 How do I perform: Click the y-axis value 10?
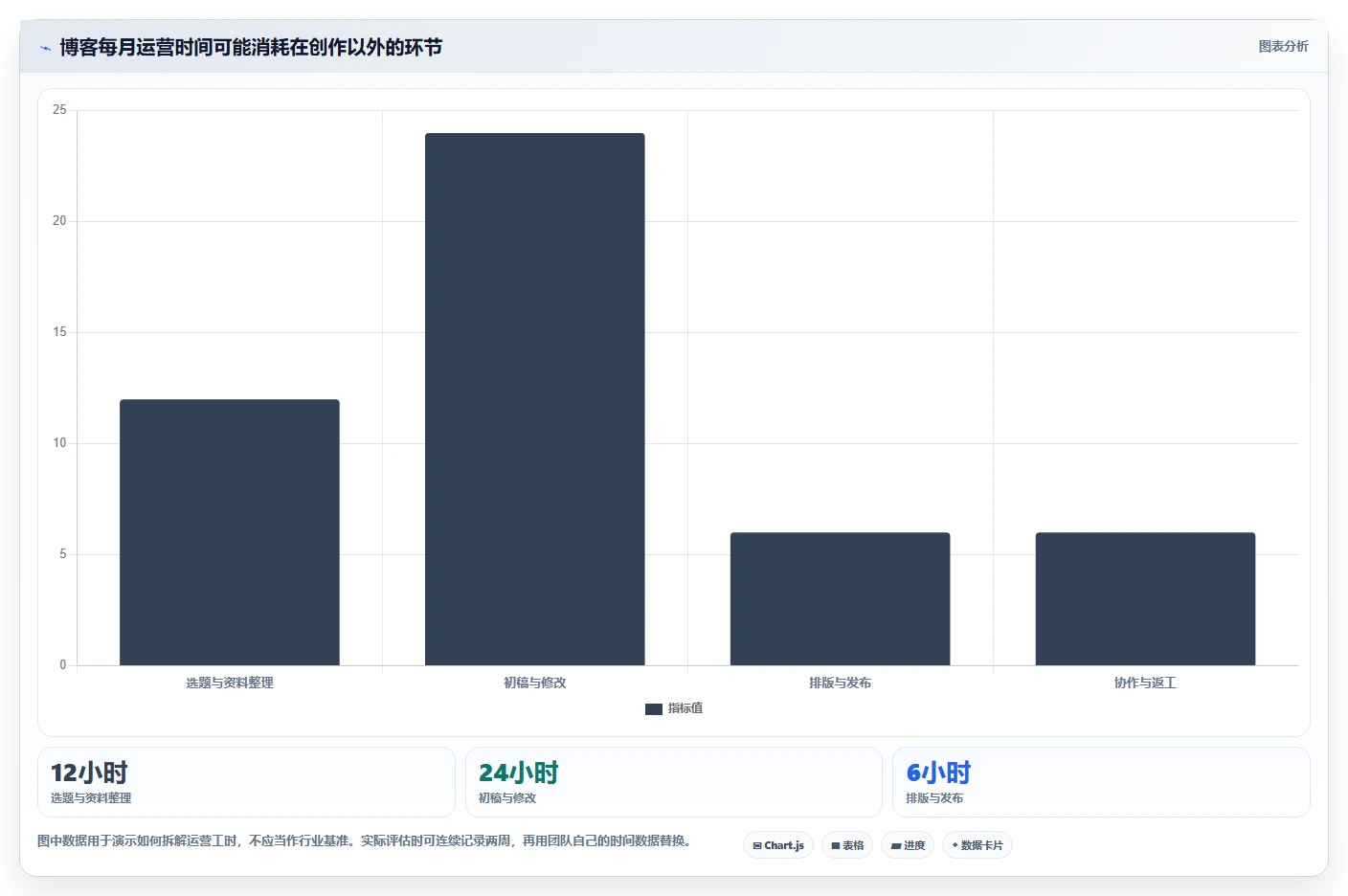[x=59, y=443]
